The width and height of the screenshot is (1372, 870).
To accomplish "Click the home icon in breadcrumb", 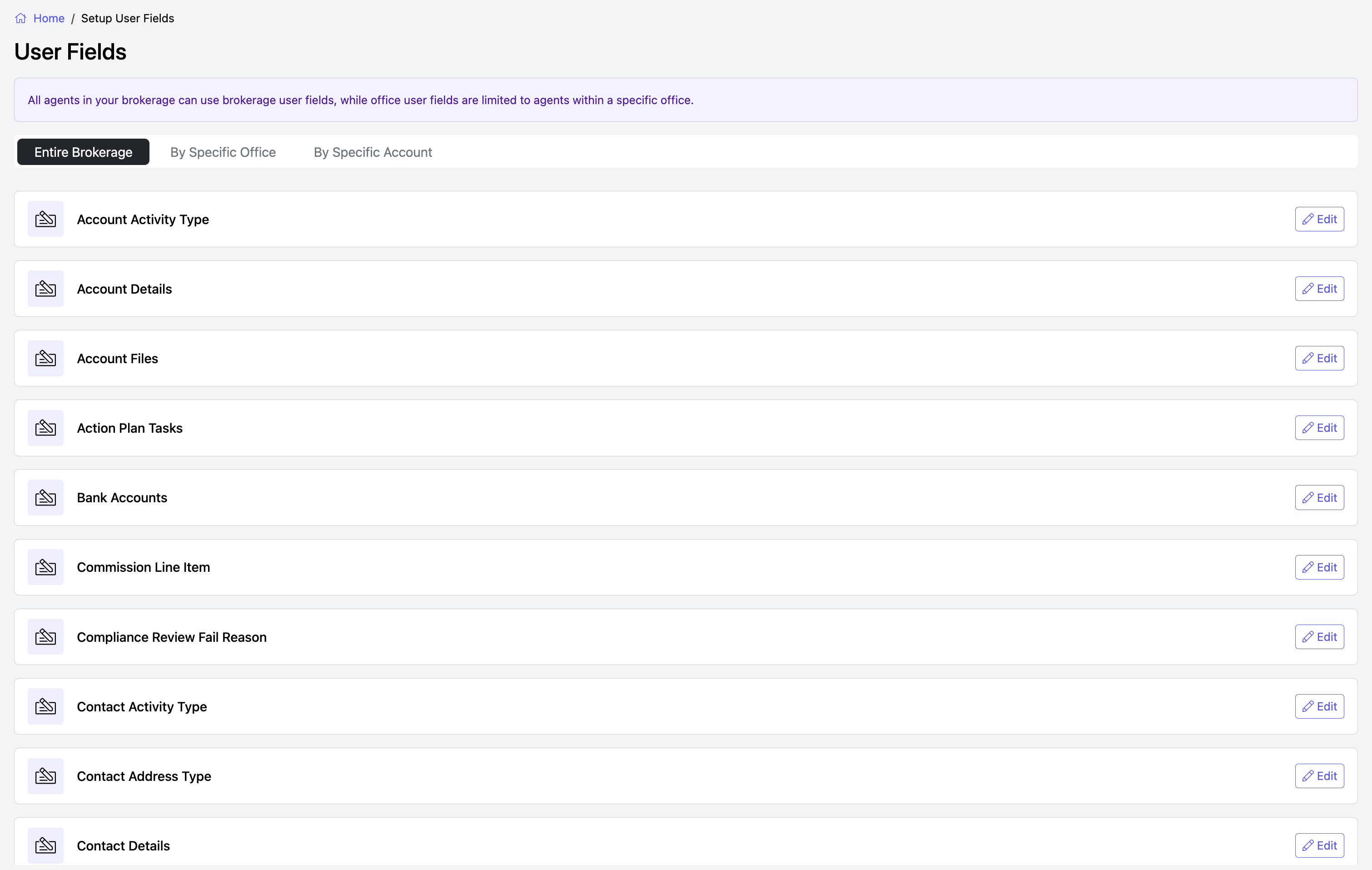I will pyautogui.click(x=20, y=18).
